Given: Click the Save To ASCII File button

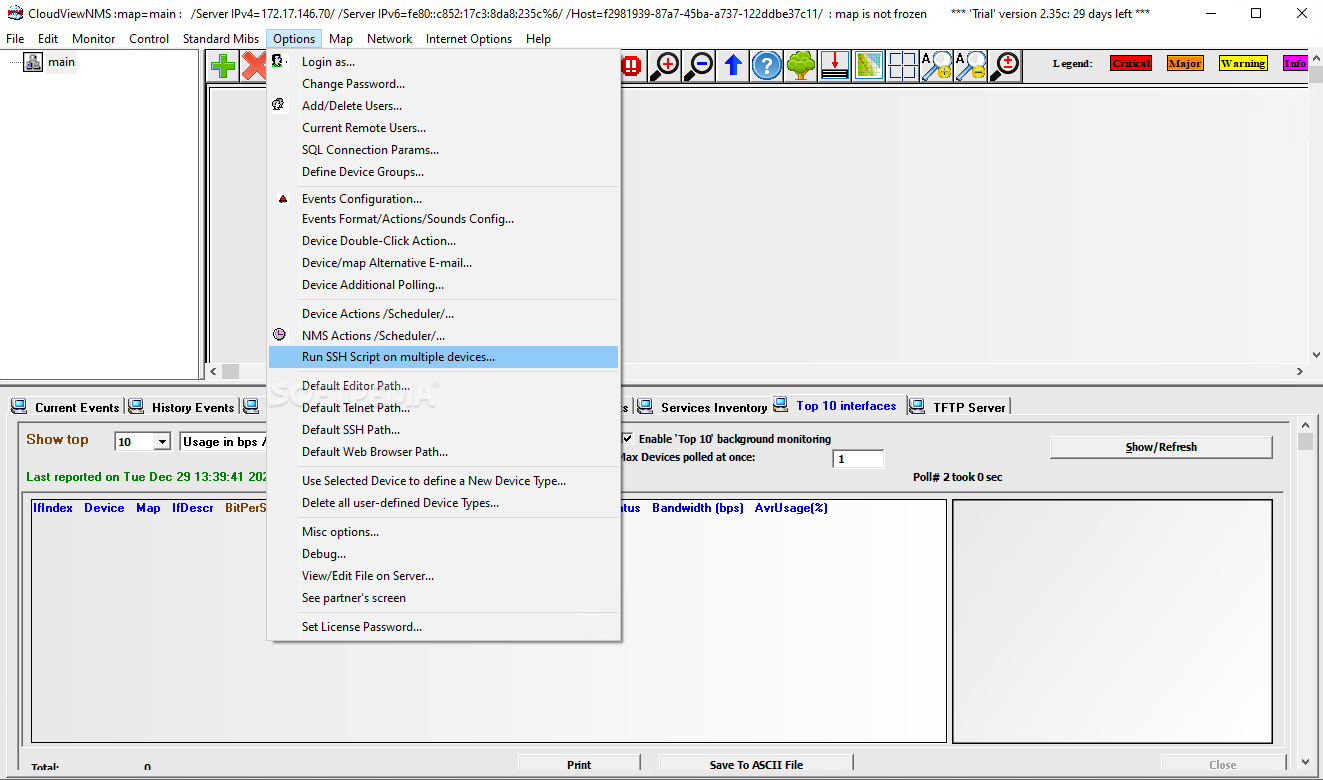Looking at the screenshot, I should tap(756, 765).
